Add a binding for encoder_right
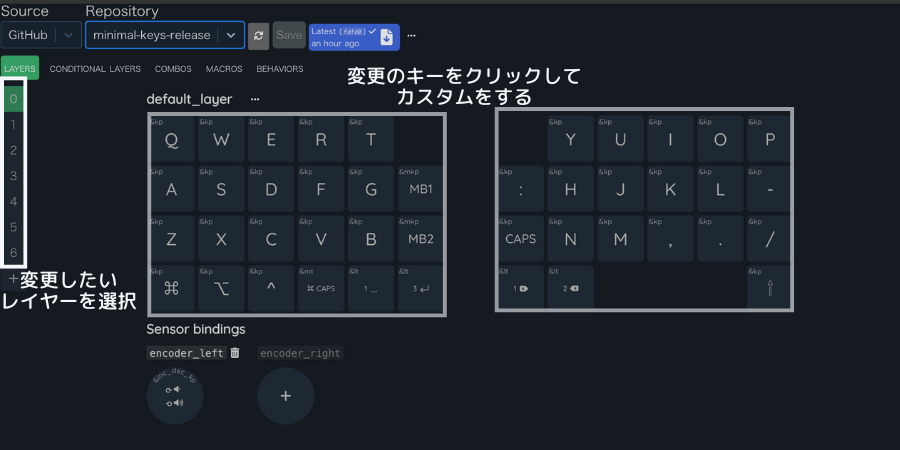900x450 pixels. point(285,396)
